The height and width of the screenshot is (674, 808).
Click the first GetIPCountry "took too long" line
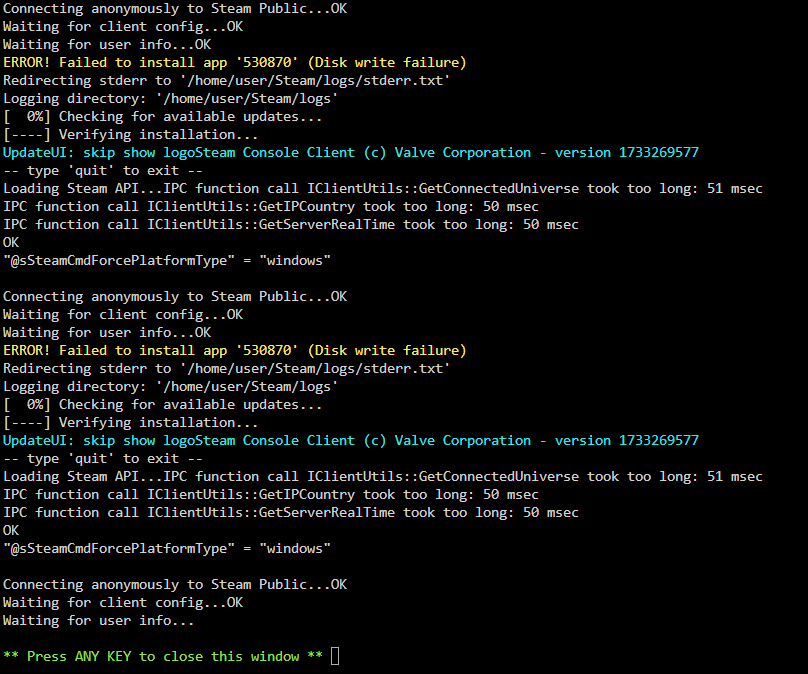[x=271, y=207]
